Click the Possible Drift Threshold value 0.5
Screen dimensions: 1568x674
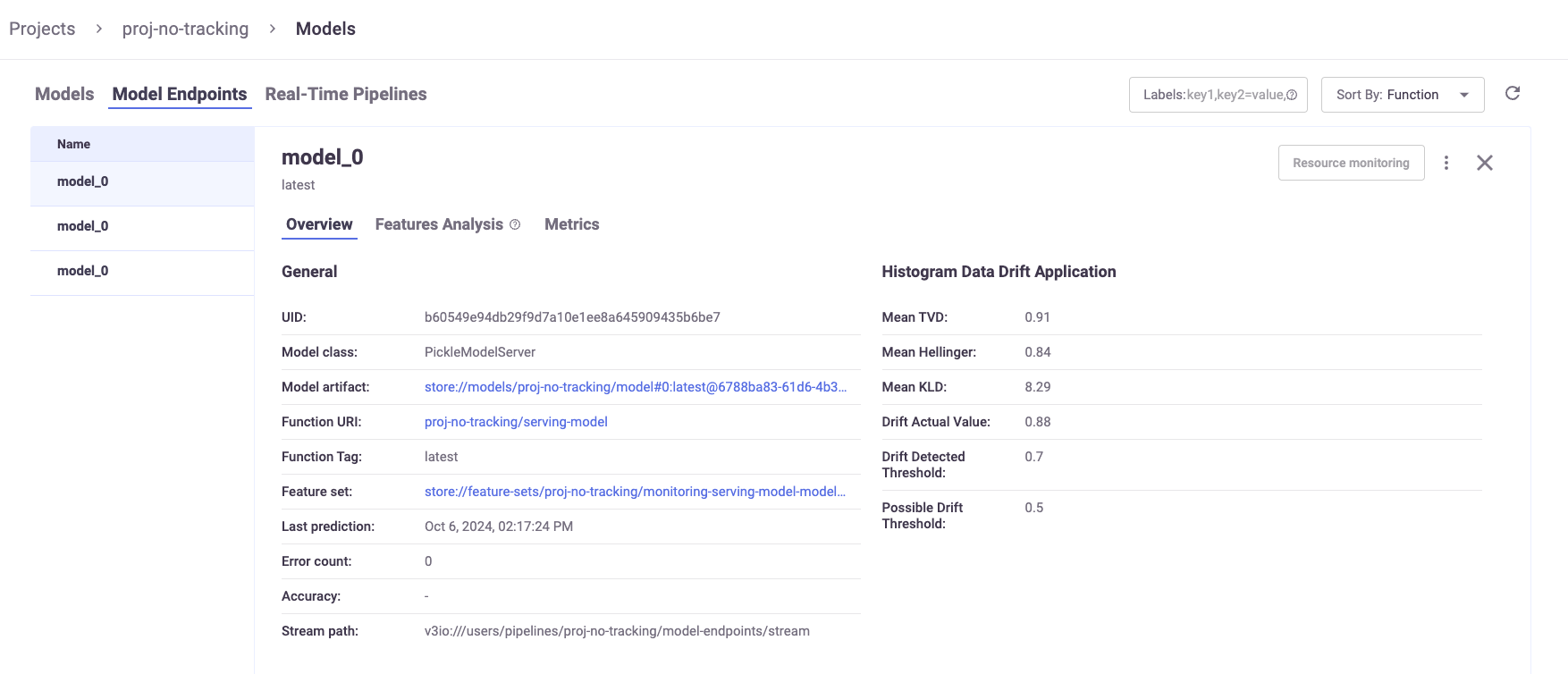pos(1033,508)
